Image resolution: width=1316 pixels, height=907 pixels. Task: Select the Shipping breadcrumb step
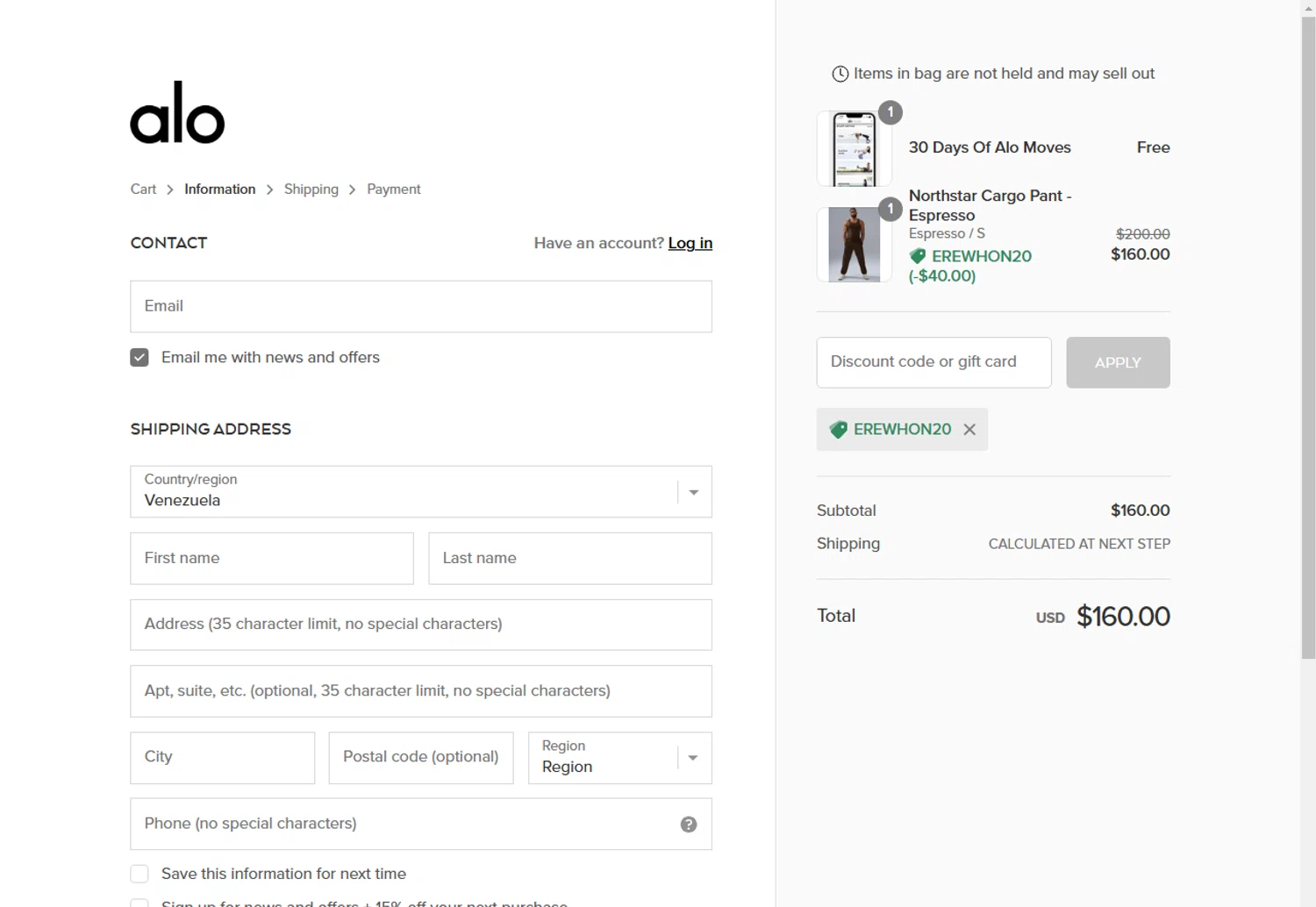pos(311,189)
